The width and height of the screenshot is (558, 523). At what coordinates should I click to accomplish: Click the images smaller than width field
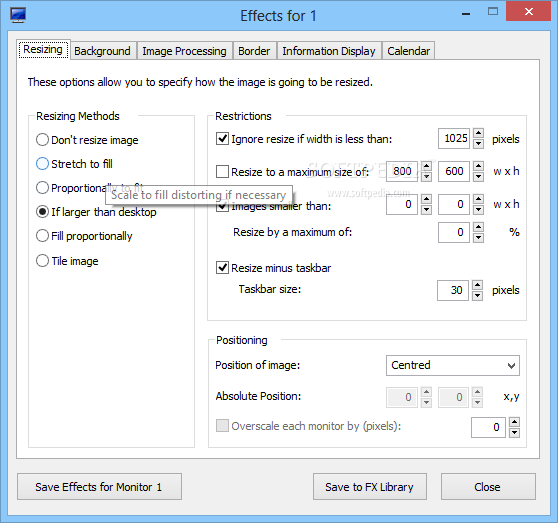pyautogui.click(x=402, y=204)
